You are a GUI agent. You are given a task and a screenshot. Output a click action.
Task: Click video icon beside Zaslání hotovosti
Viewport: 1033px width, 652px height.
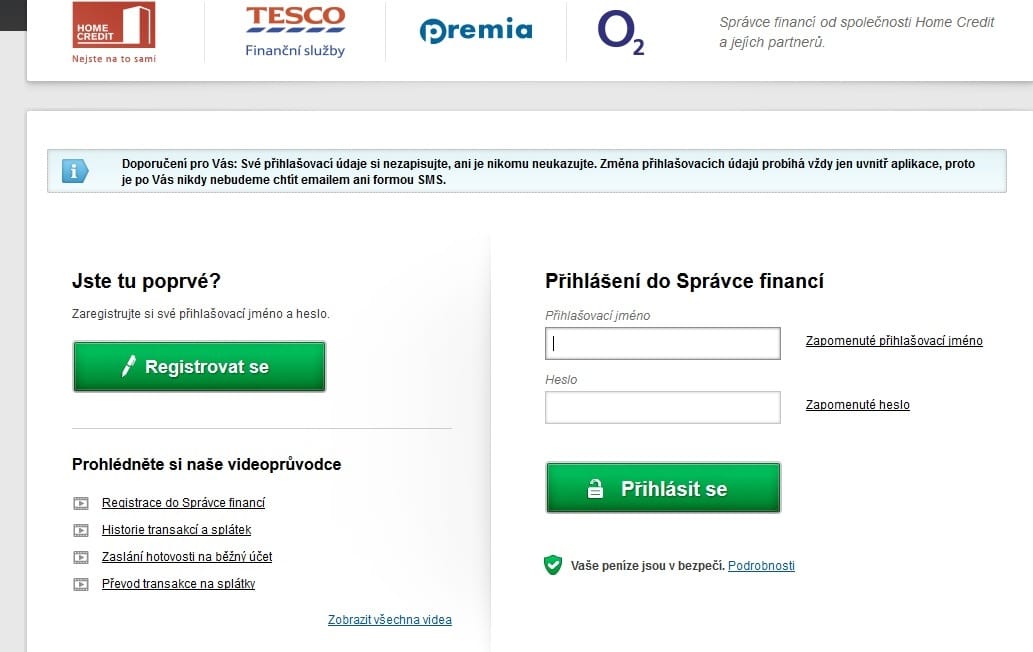[x=80, y=557]
